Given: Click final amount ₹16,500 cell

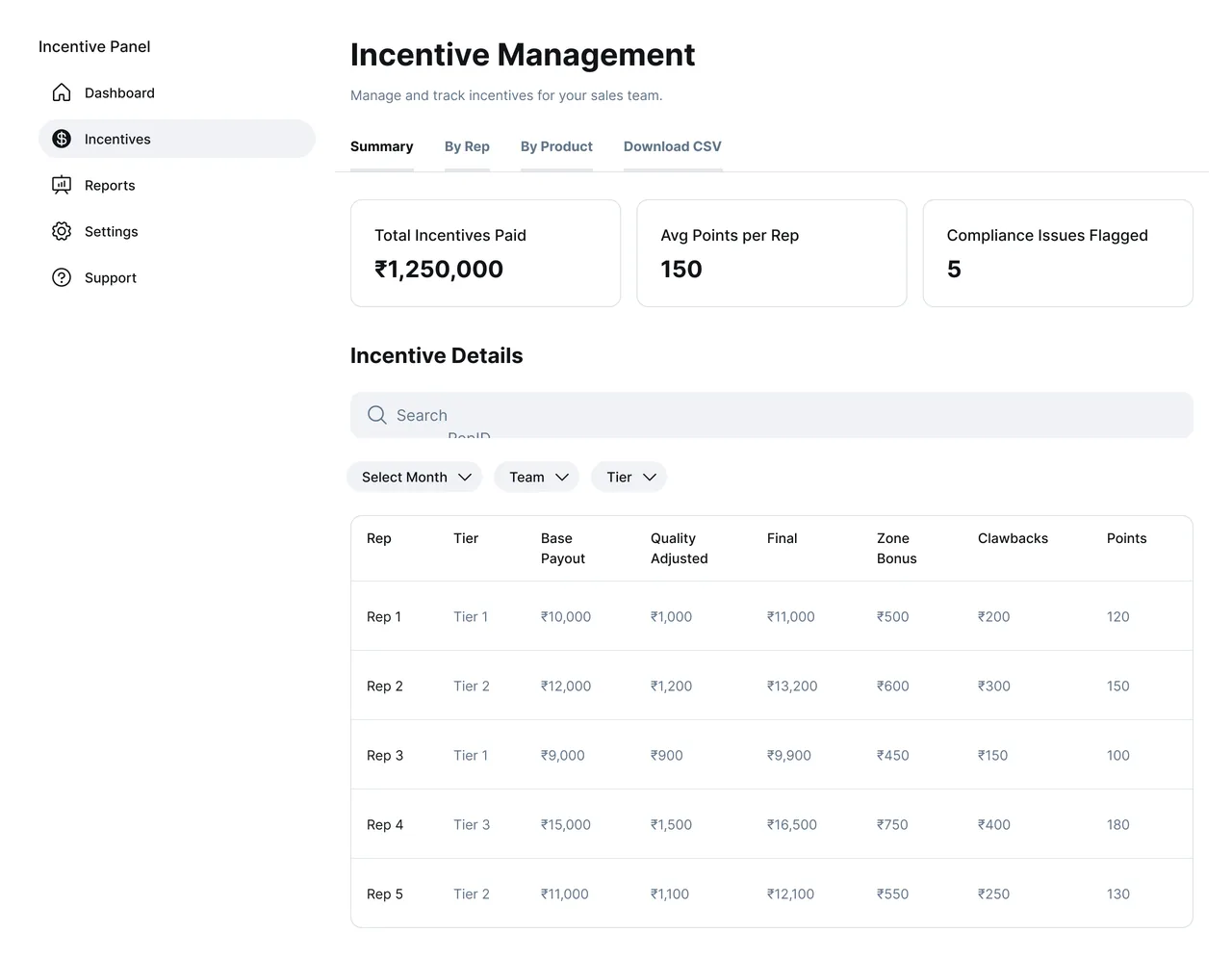Looking at the screenshot, I should 792,824.
